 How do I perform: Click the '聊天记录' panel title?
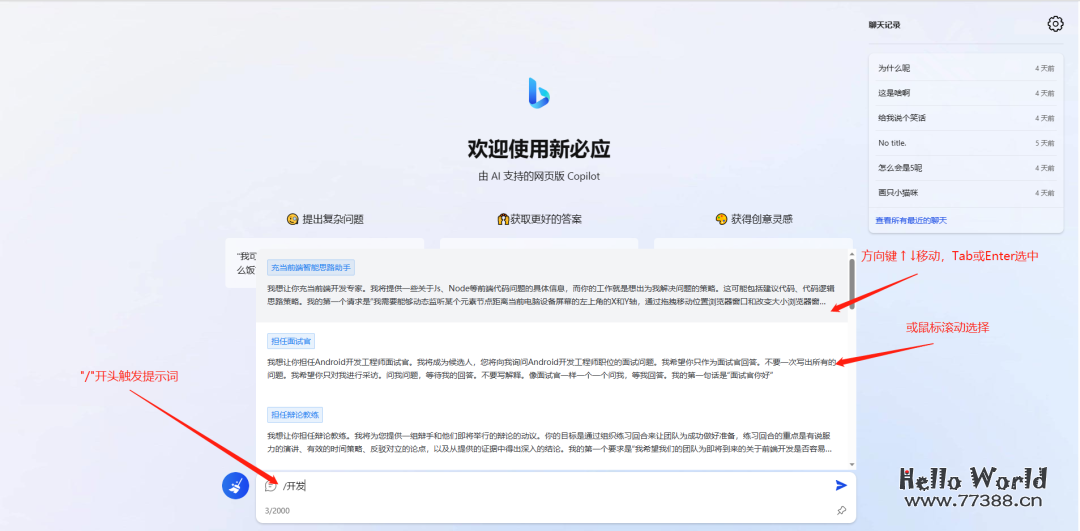pos(884,25)
